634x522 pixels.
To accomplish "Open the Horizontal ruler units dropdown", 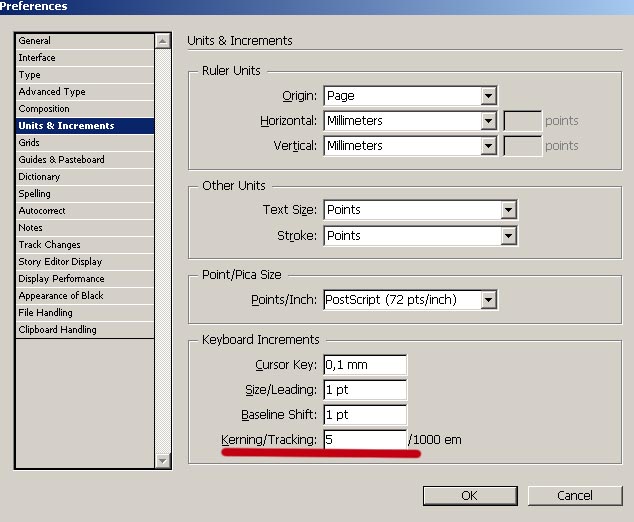I will click(410, 121).
